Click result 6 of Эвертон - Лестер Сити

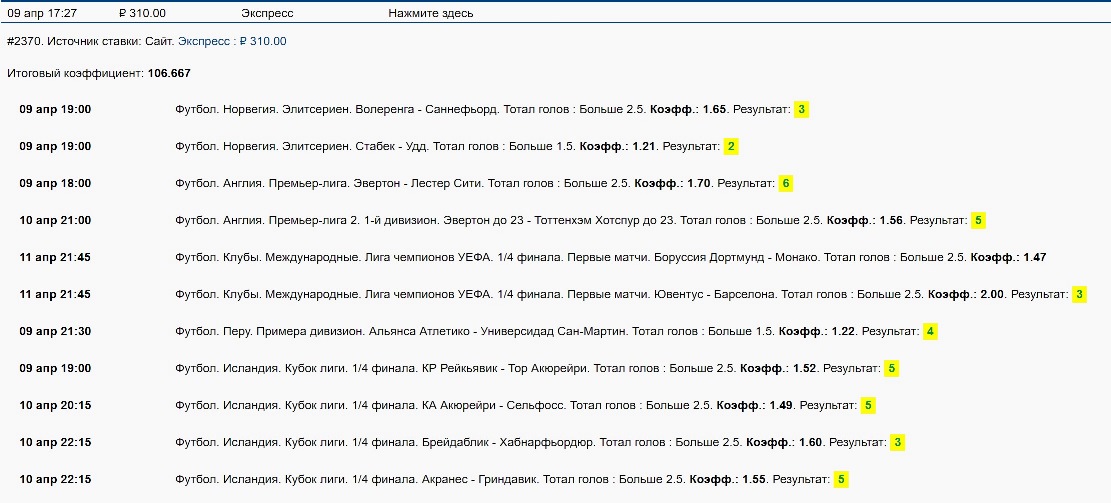tap(785, 183)
